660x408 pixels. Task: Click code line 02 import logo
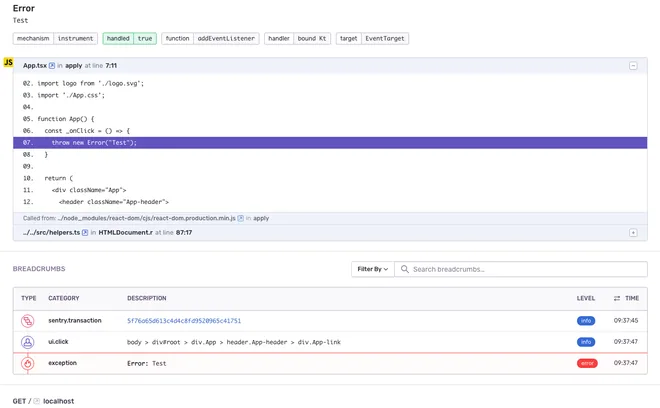point(90,83)
